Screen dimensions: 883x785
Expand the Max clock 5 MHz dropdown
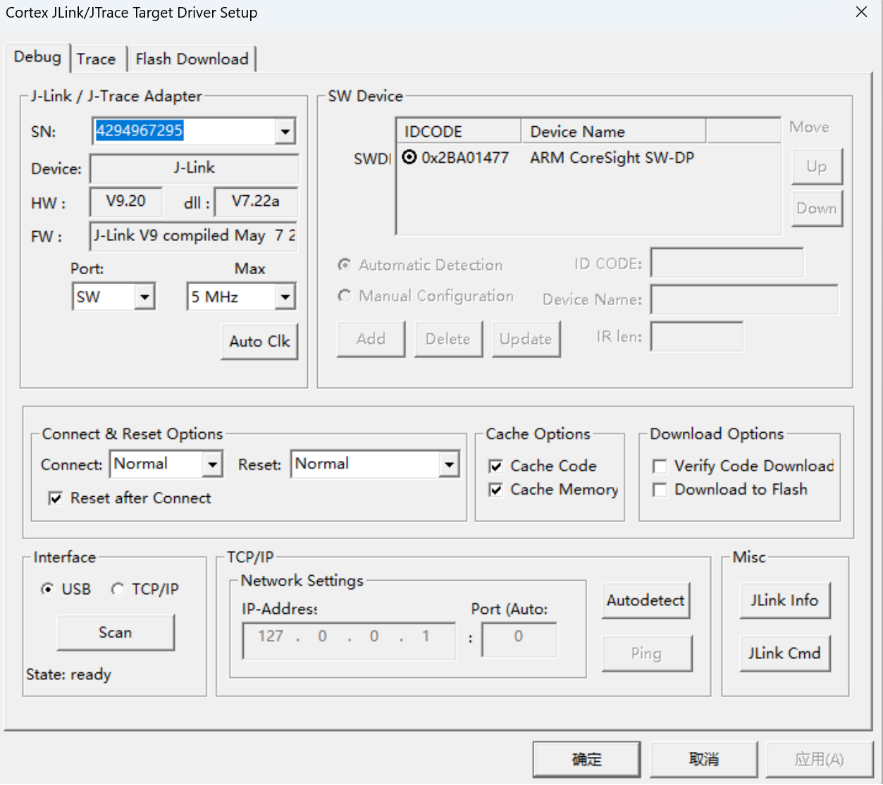[x=285, y=297]
